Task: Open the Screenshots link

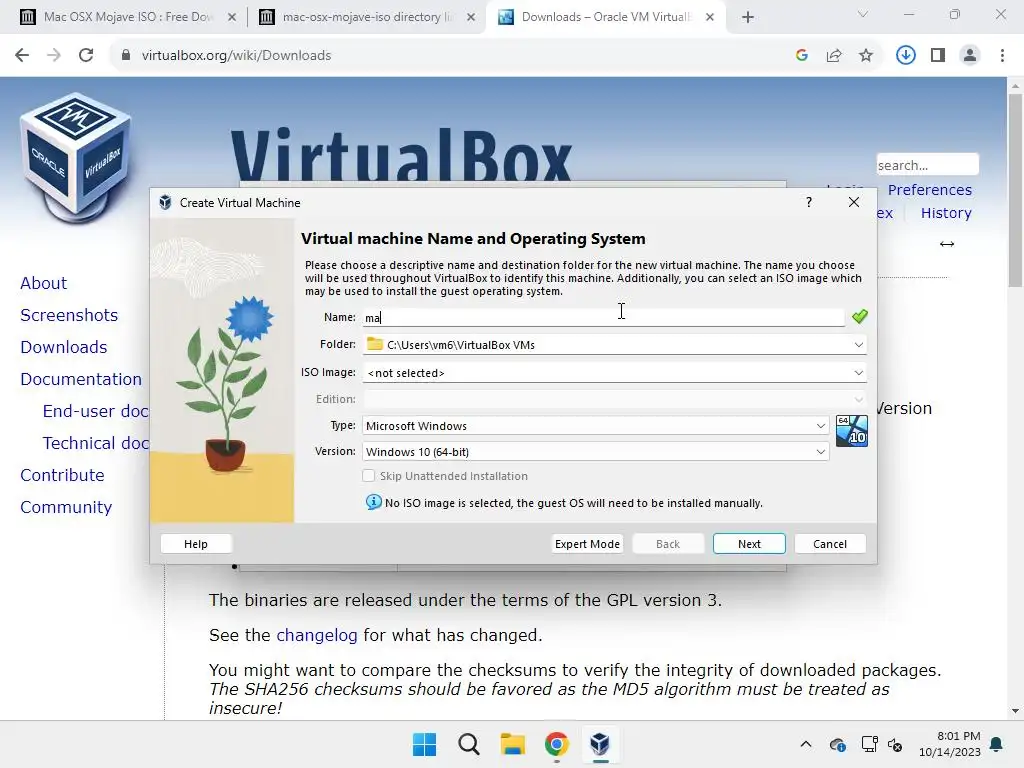Action: pos(69,315)
